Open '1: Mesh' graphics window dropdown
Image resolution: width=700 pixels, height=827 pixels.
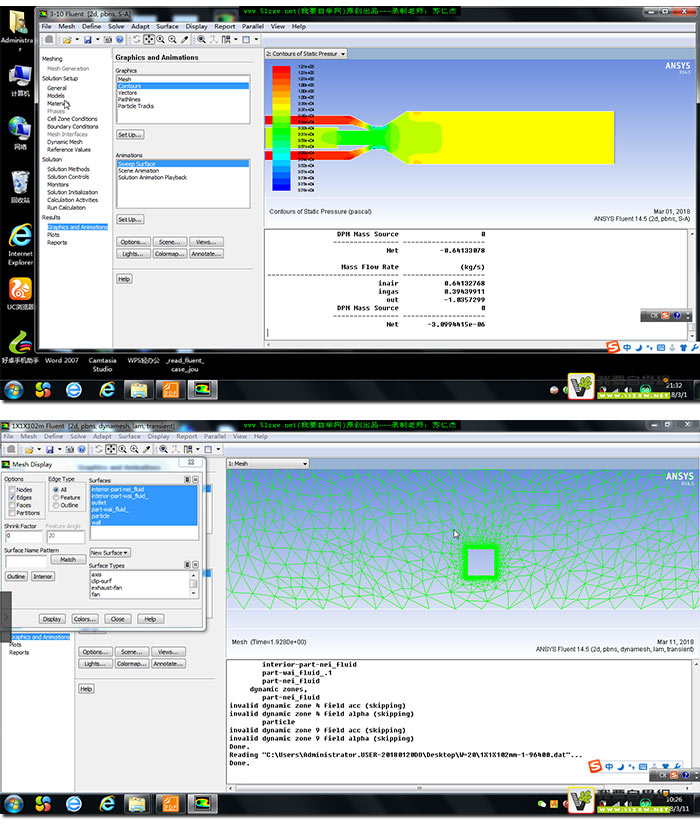[268, 464]
